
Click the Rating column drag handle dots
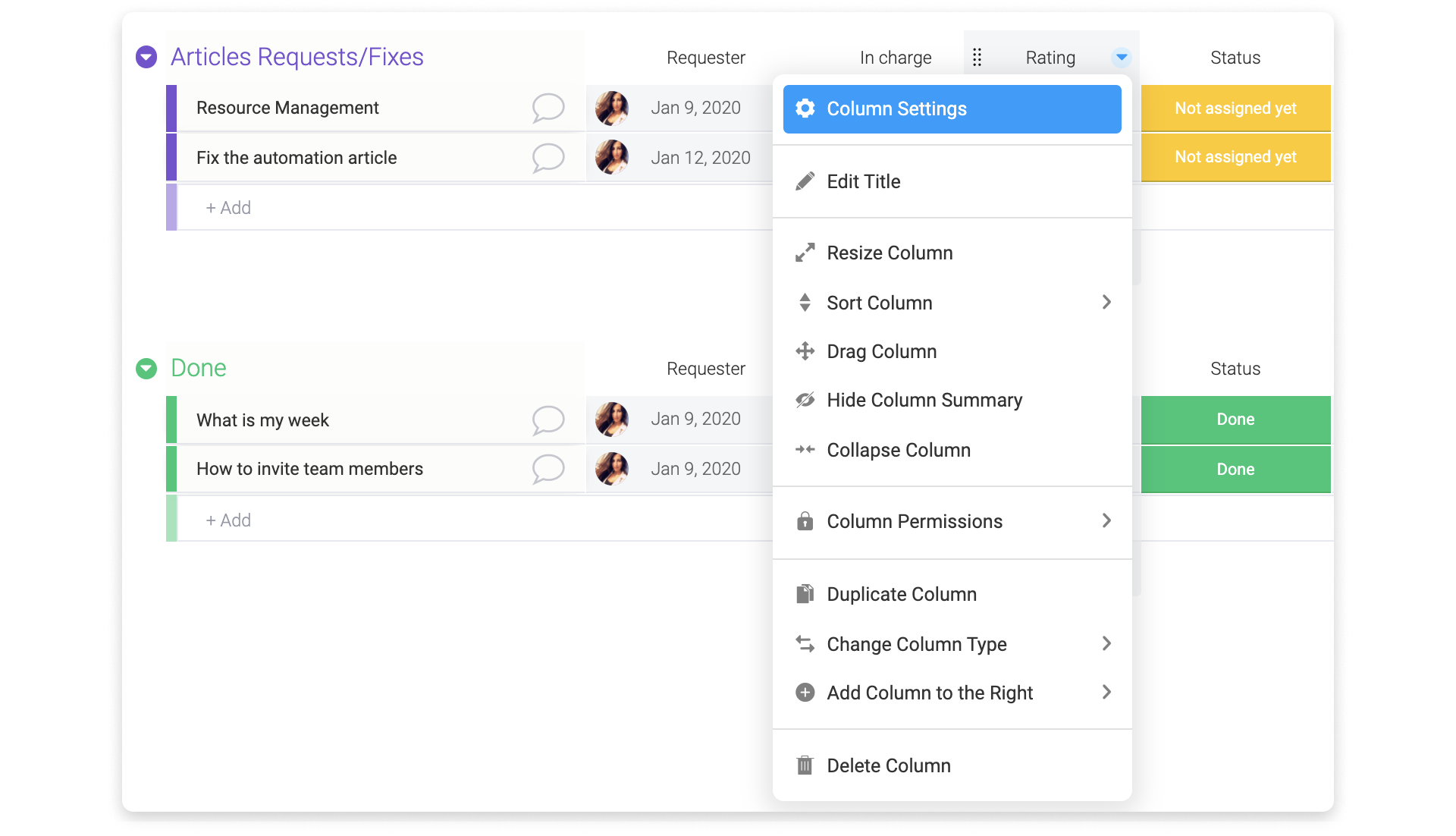tap(977, 57)
